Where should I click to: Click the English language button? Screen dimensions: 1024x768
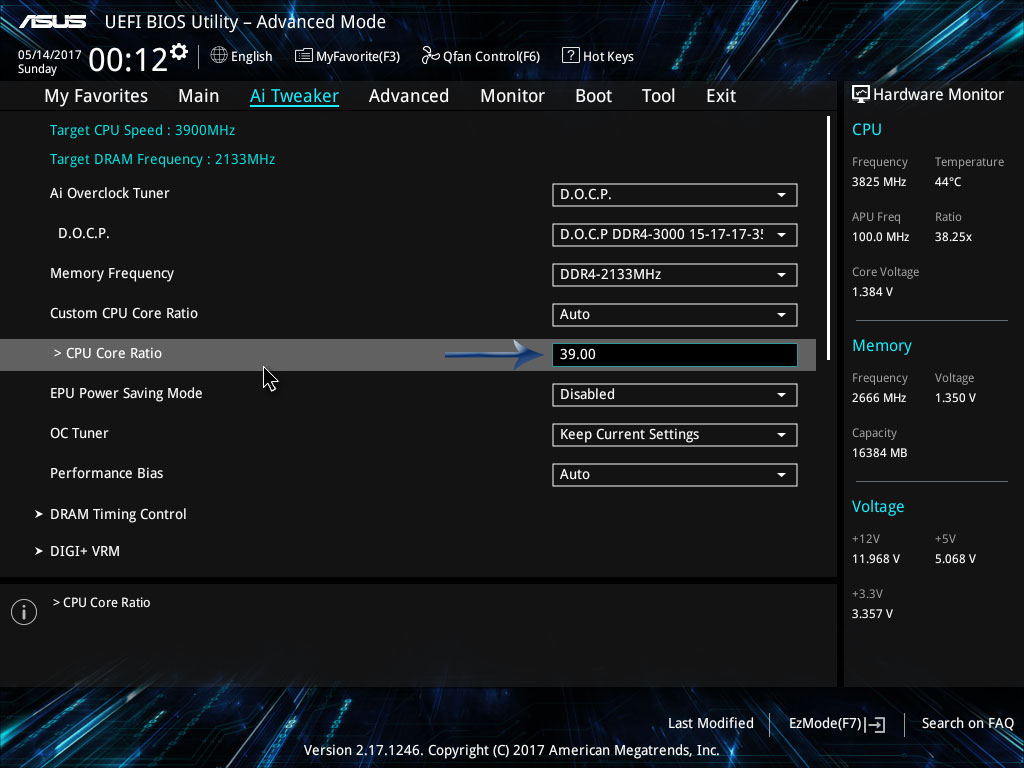pos(242,56)
